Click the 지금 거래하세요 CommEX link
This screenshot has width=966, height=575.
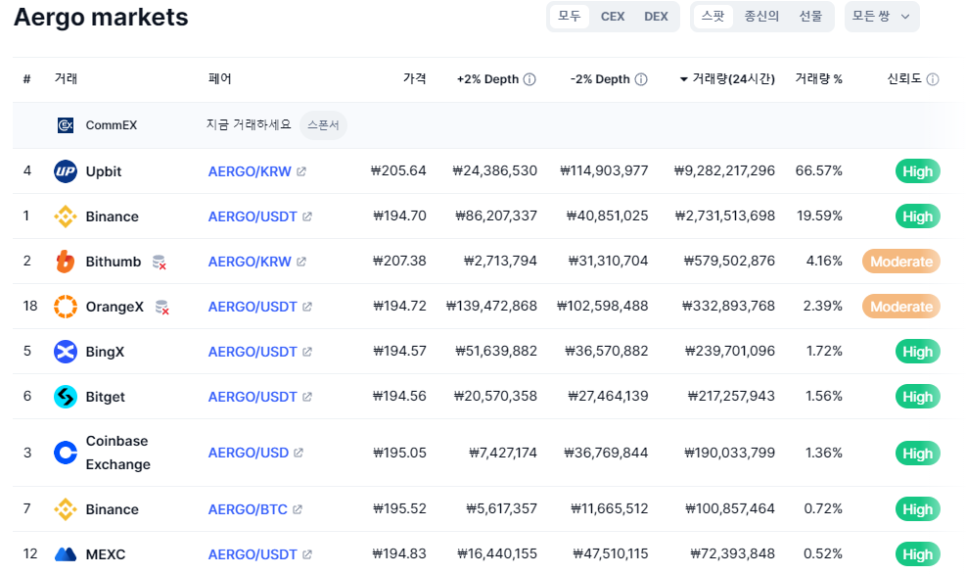[x=248, y=124]
